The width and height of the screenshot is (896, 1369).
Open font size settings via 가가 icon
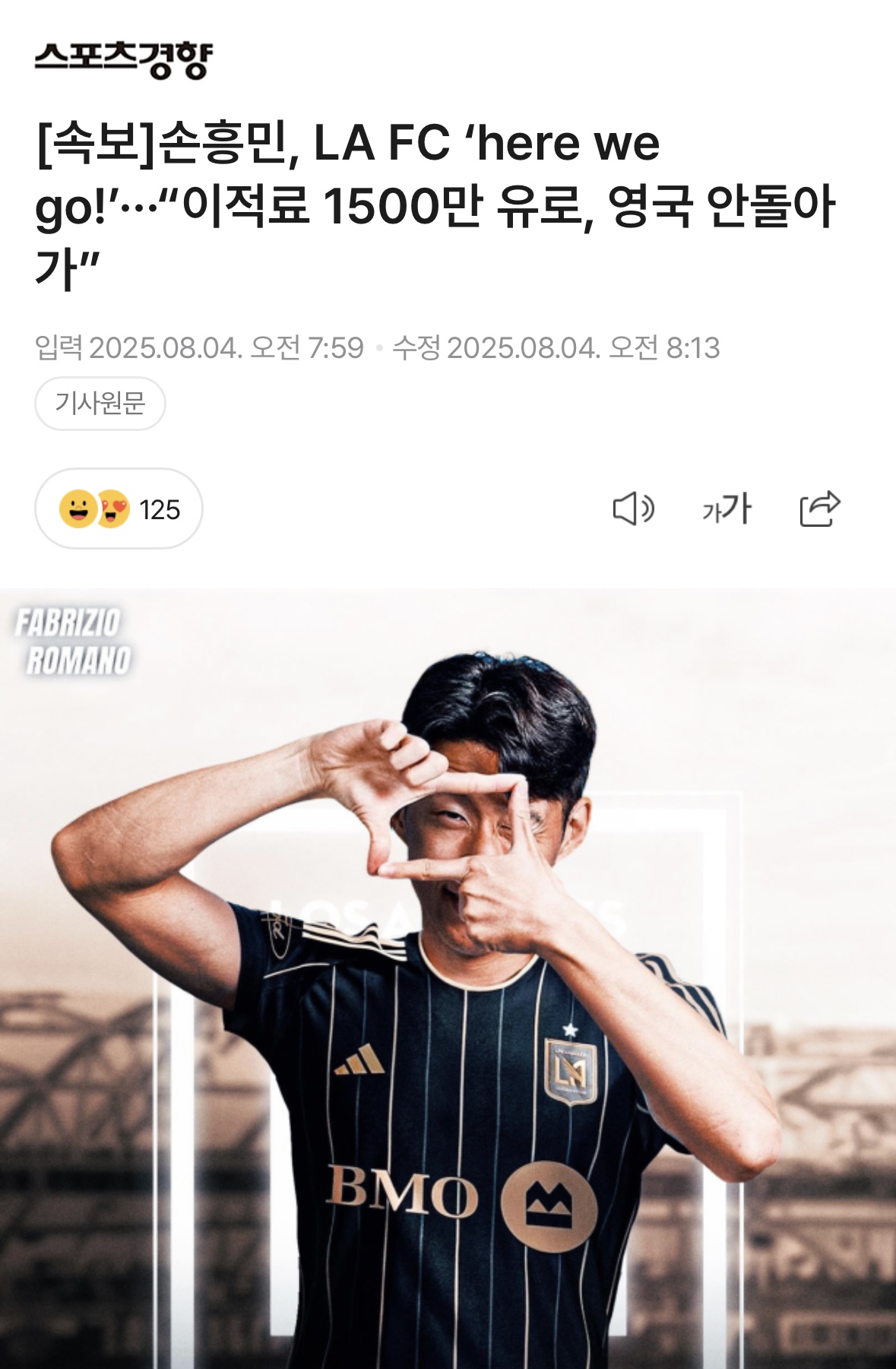click(727, 509)
